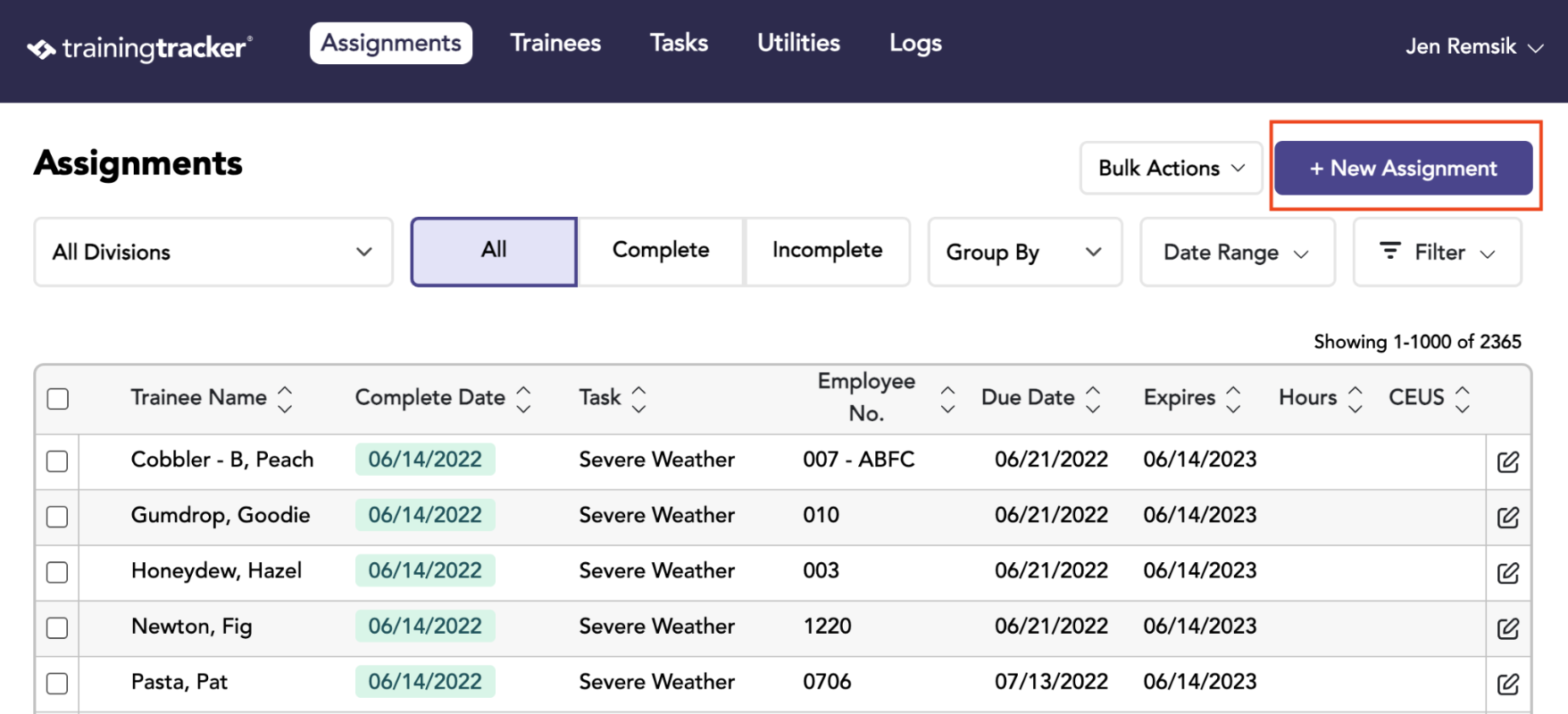This screenshot has height=714, width=1568.
Task: Edit the Cobbler - B, Peach assignment
Action: (1508, 461)
